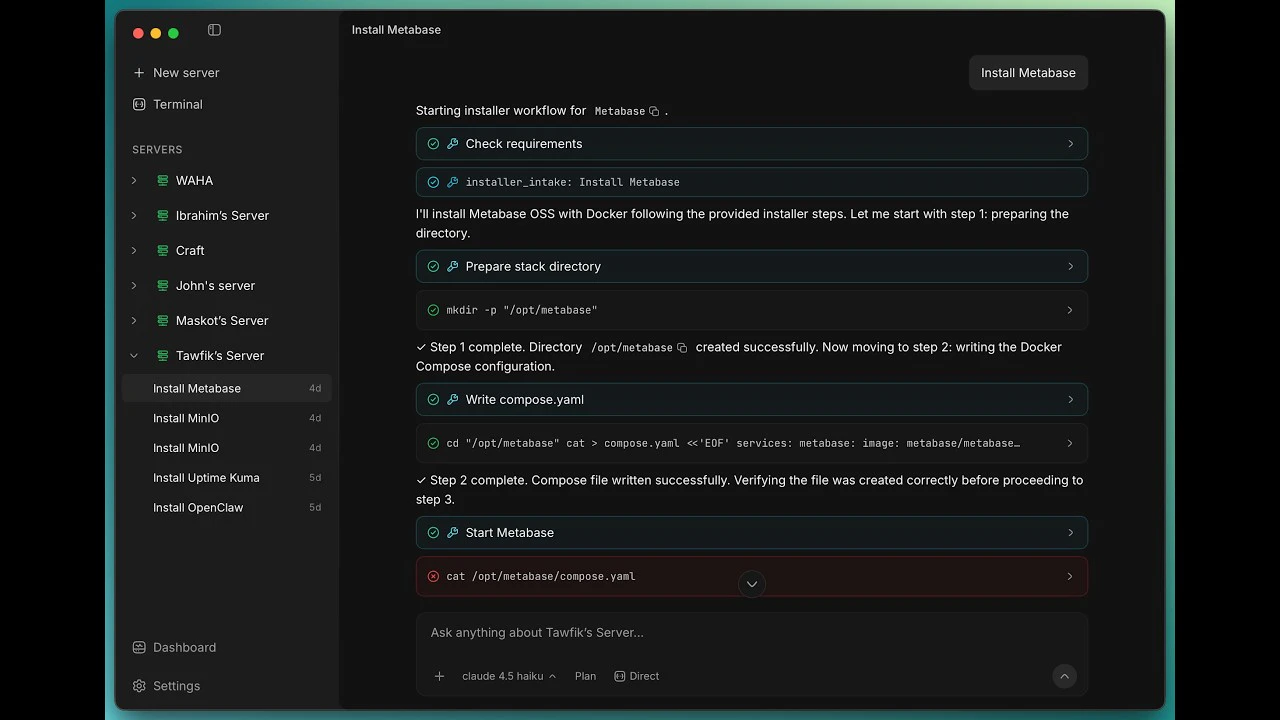
Task: Collapse Tawfik's Server tree
Action: coord(134,356)
